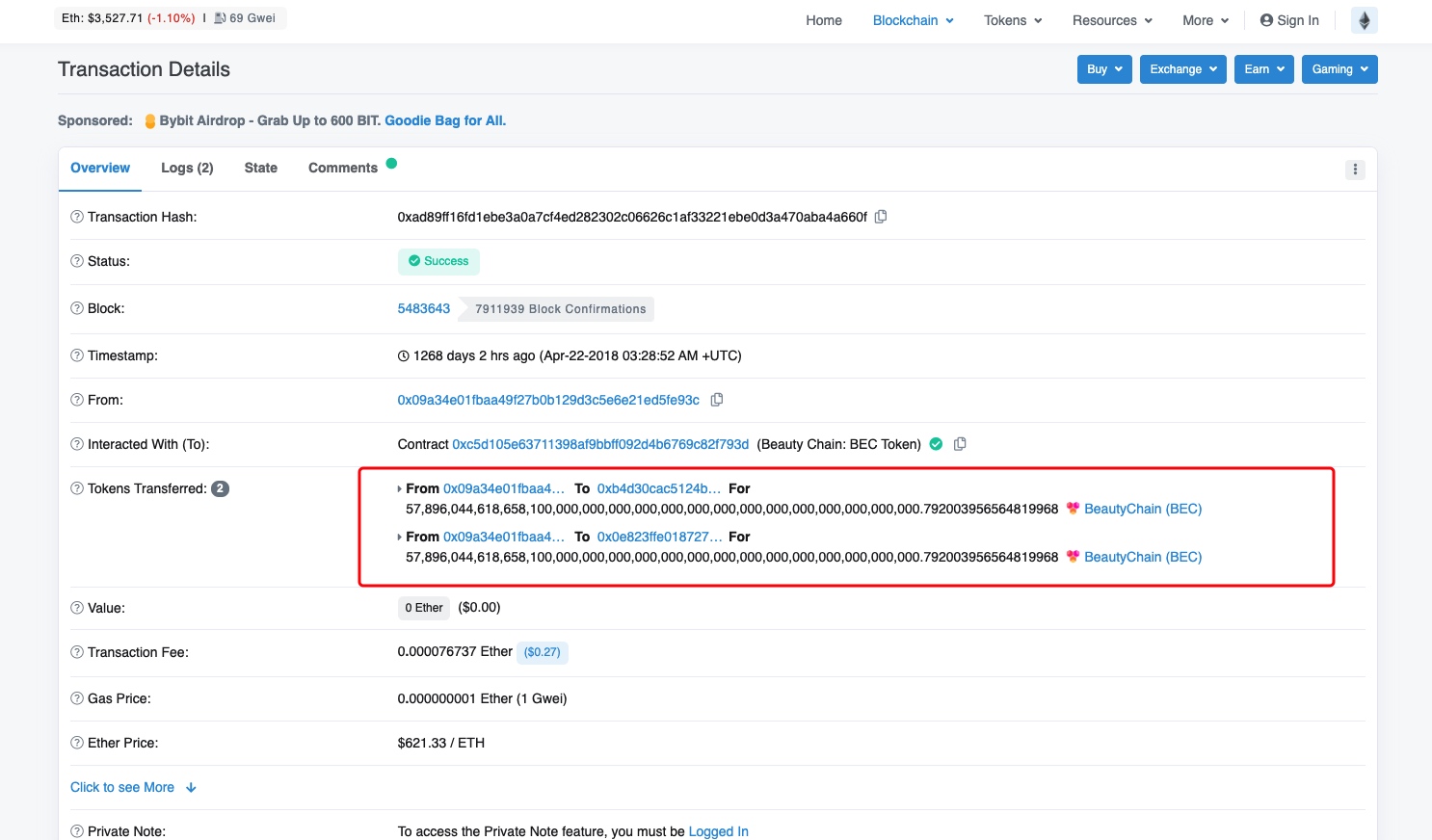Click the Ethereum logo icon in header

pos(1365,20)
